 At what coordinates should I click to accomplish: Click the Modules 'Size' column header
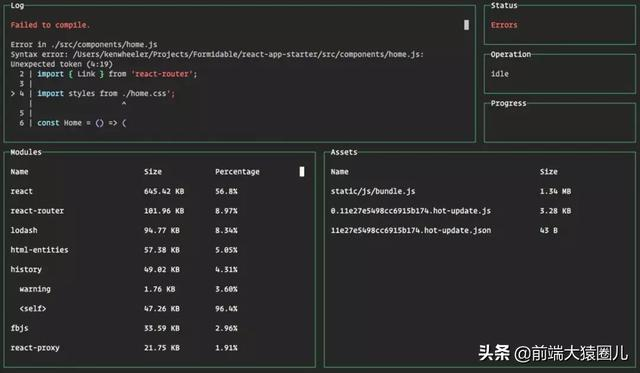coord(153,172)
